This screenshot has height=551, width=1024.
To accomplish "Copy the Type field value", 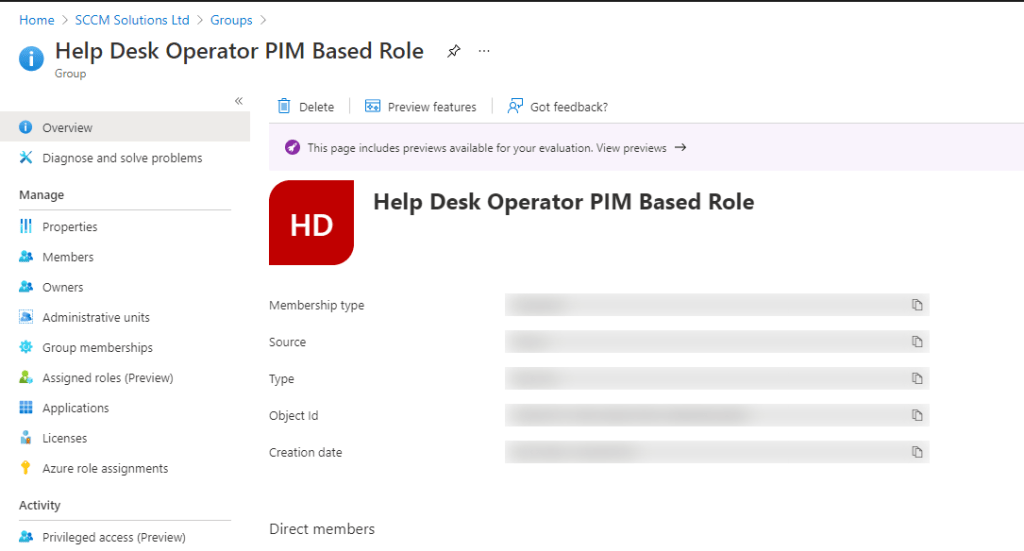I will (916, 379).
